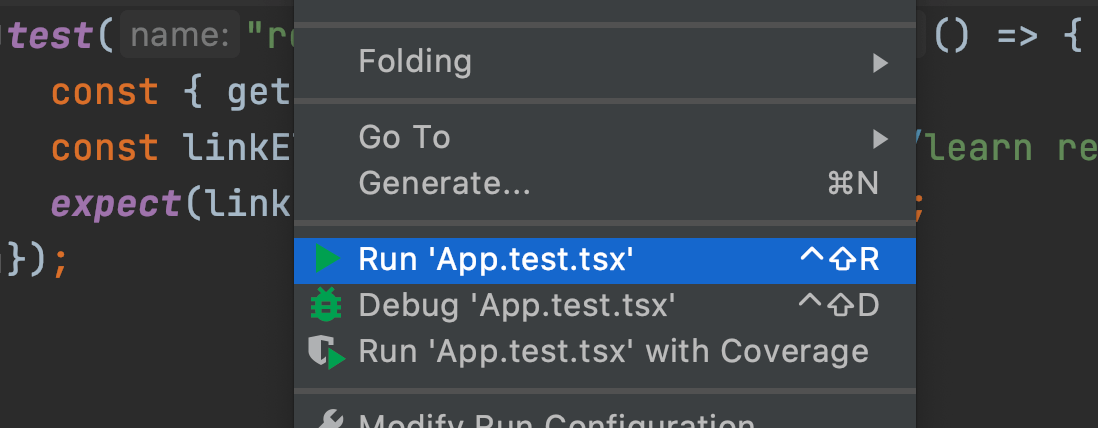Choose Generate... from the context menu
1098x428 pixels.
(444, 183)
